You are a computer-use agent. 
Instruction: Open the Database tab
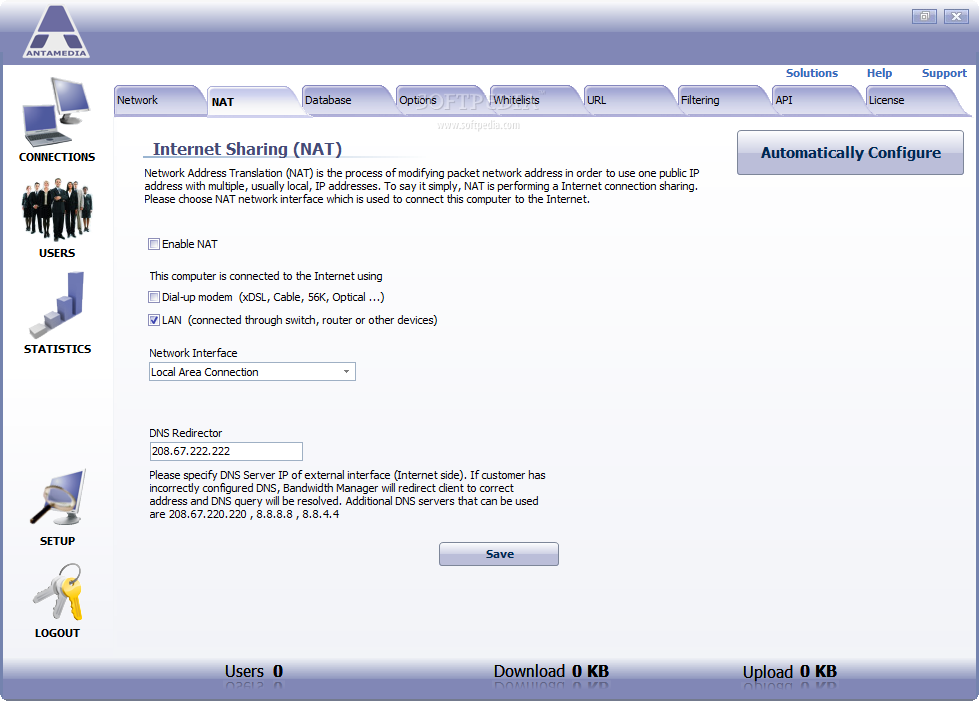coord(347,100)
